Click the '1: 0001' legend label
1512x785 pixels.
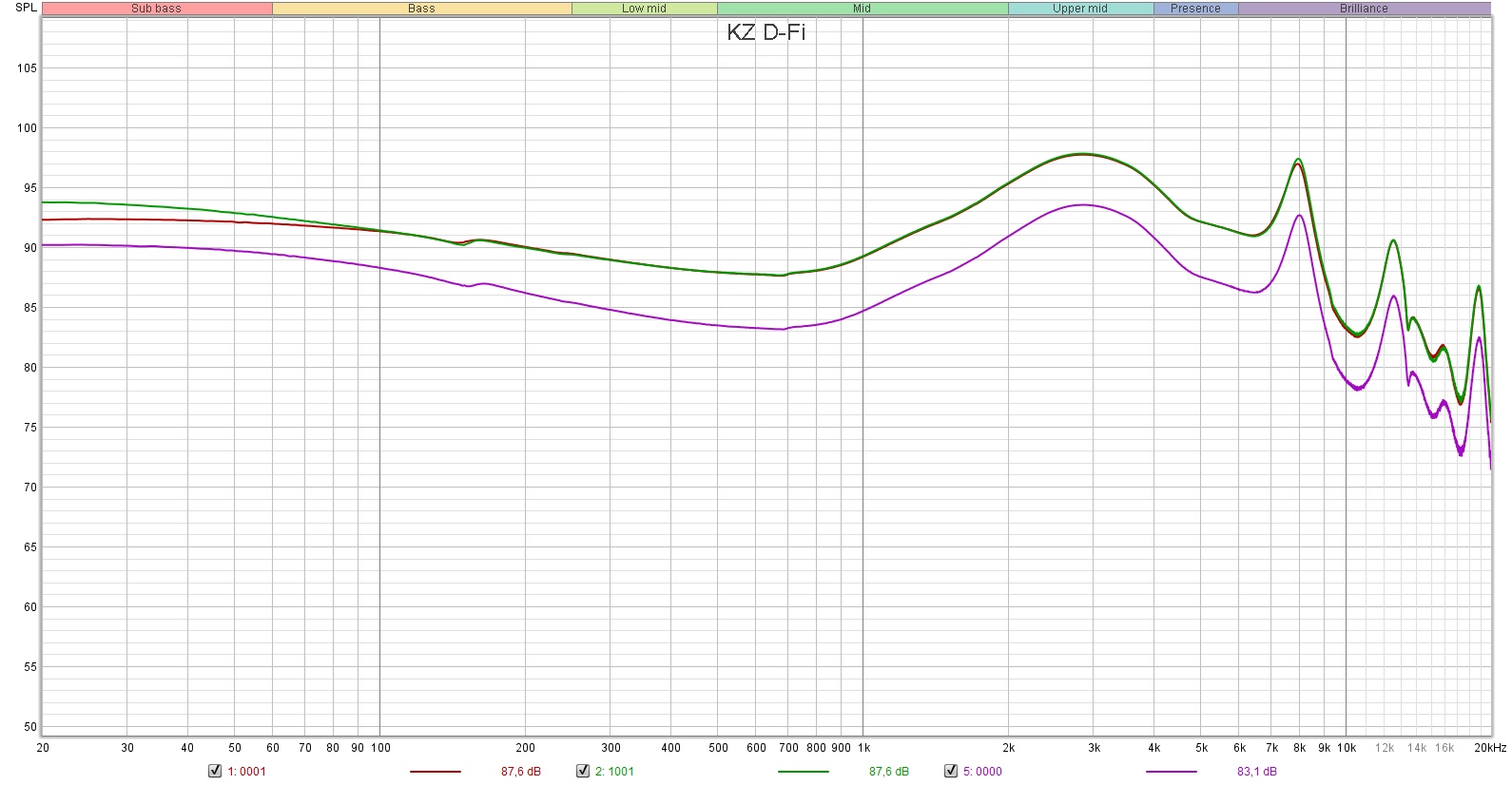pos(246,772)
